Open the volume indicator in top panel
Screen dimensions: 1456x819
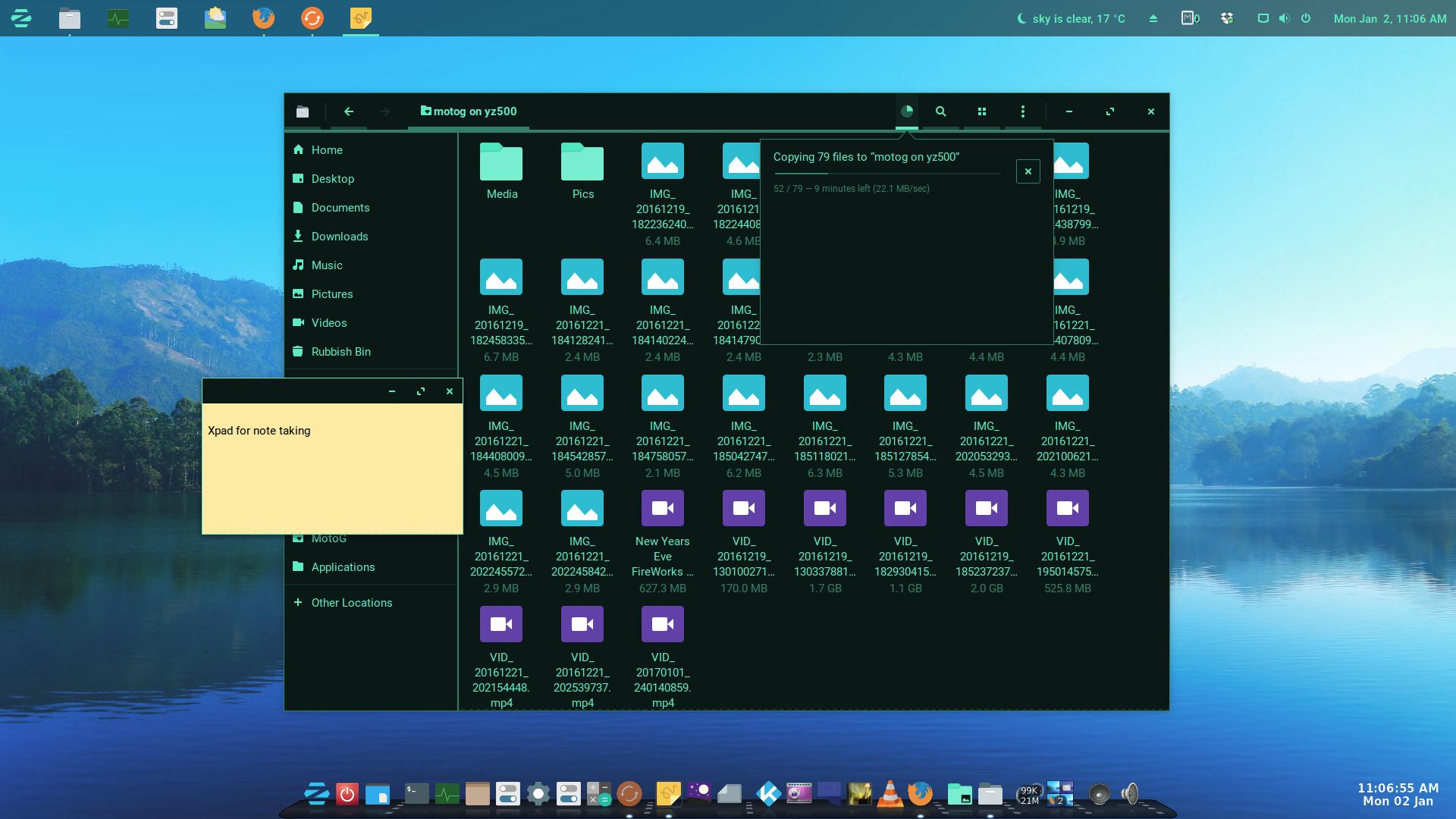(1283, 18)
